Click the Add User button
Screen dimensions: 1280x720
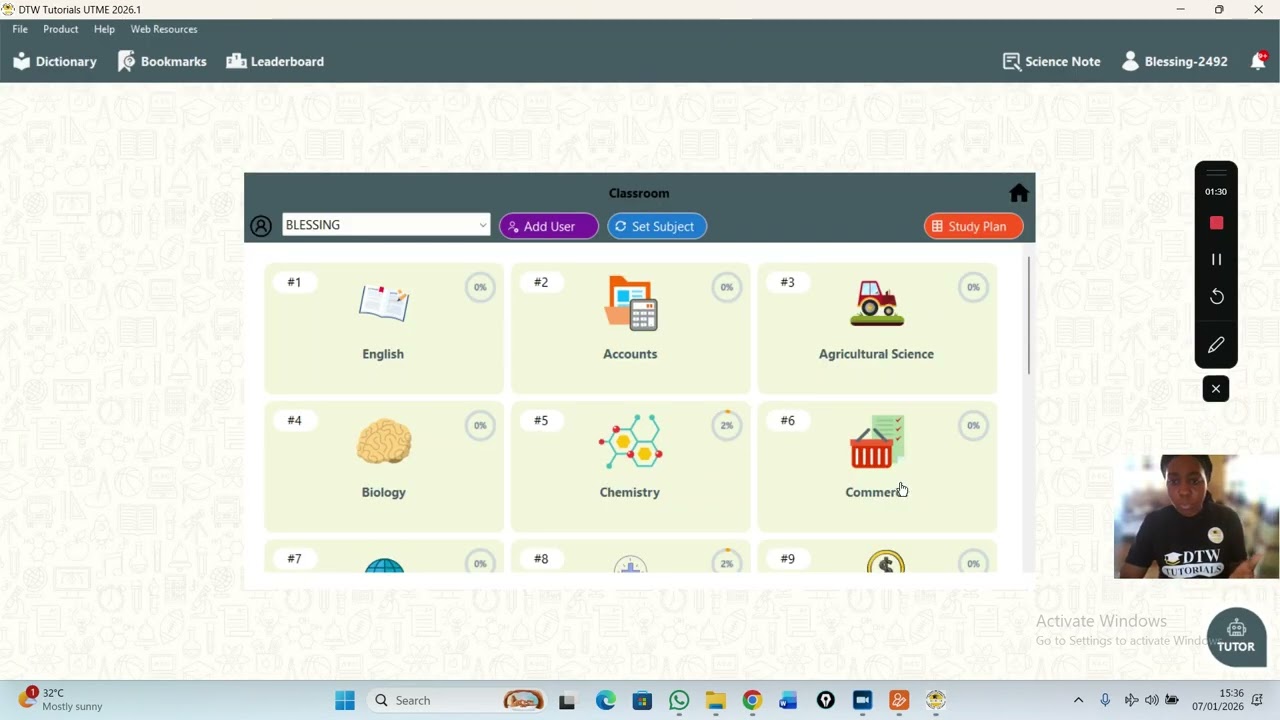pos(549,226)
